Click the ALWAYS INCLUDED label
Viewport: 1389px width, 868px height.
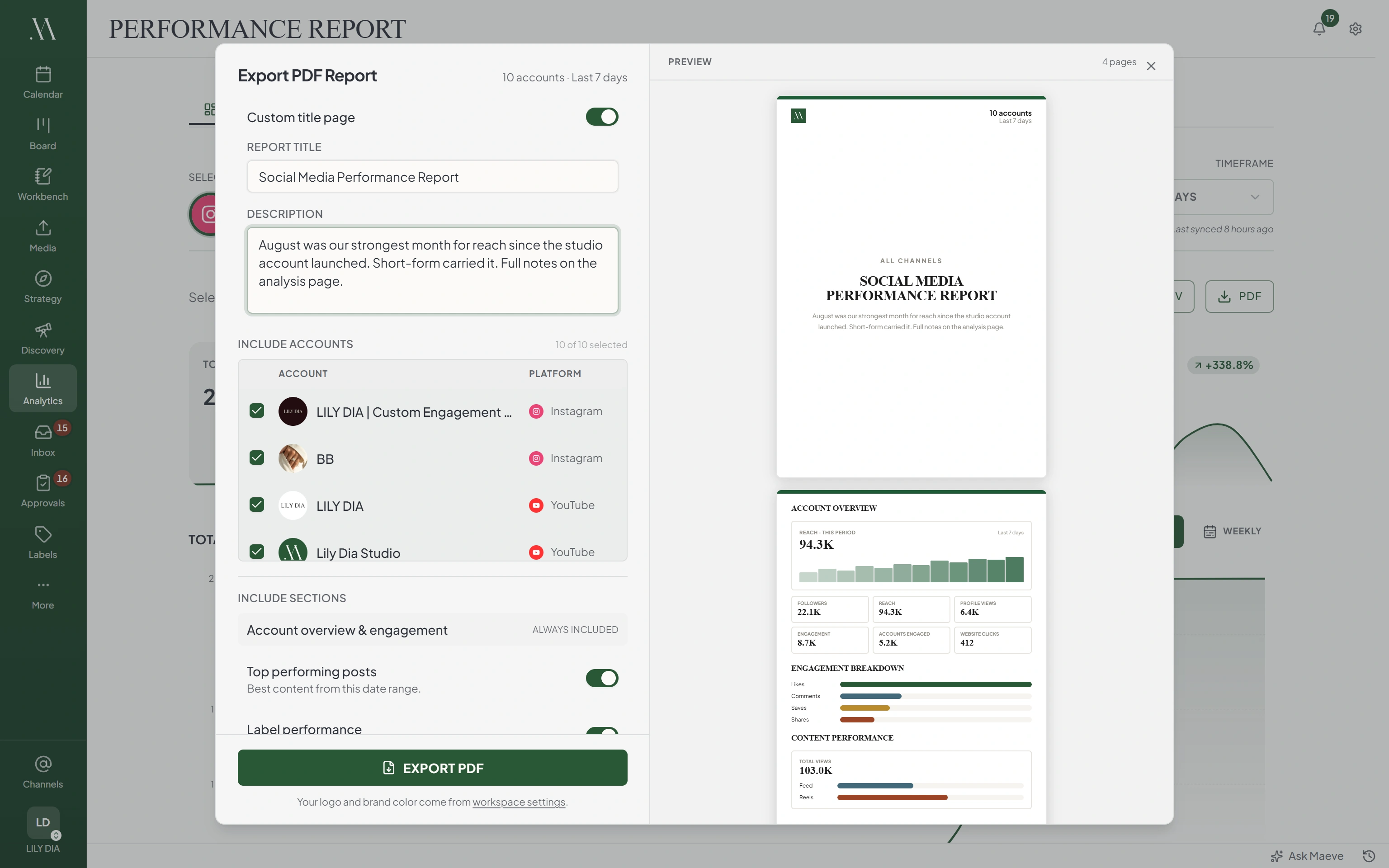click(575, 630)
